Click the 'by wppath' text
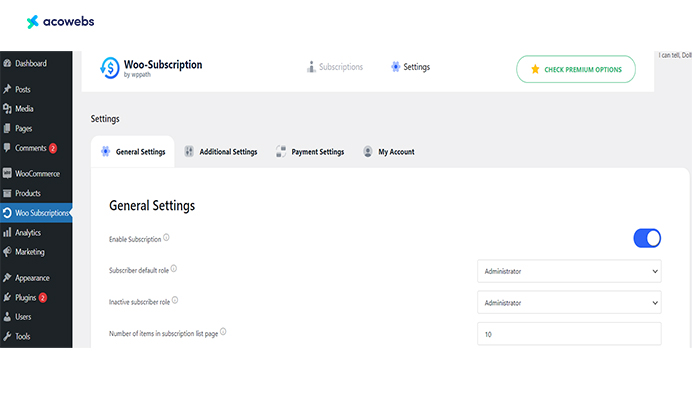The width and height of the screenshot is (692, 399). (x=137, y=75)
